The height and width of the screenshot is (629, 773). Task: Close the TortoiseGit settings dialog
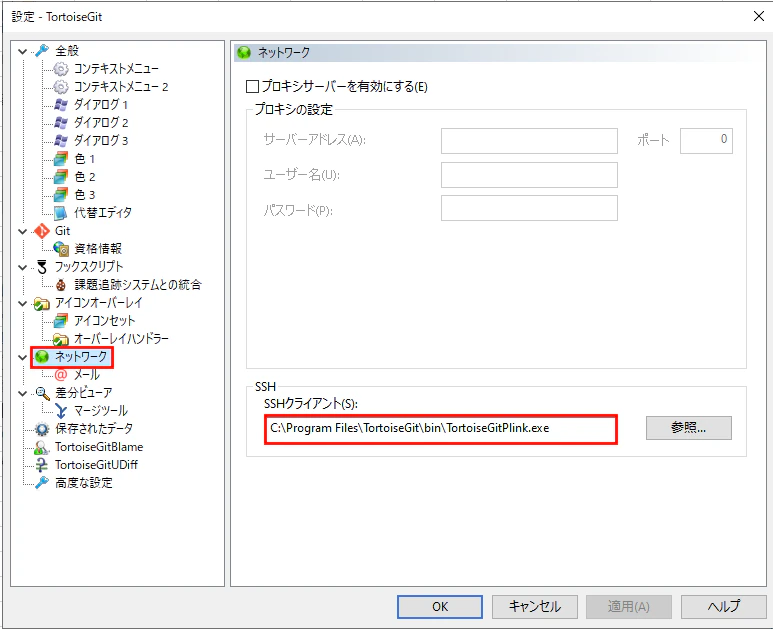759,16
